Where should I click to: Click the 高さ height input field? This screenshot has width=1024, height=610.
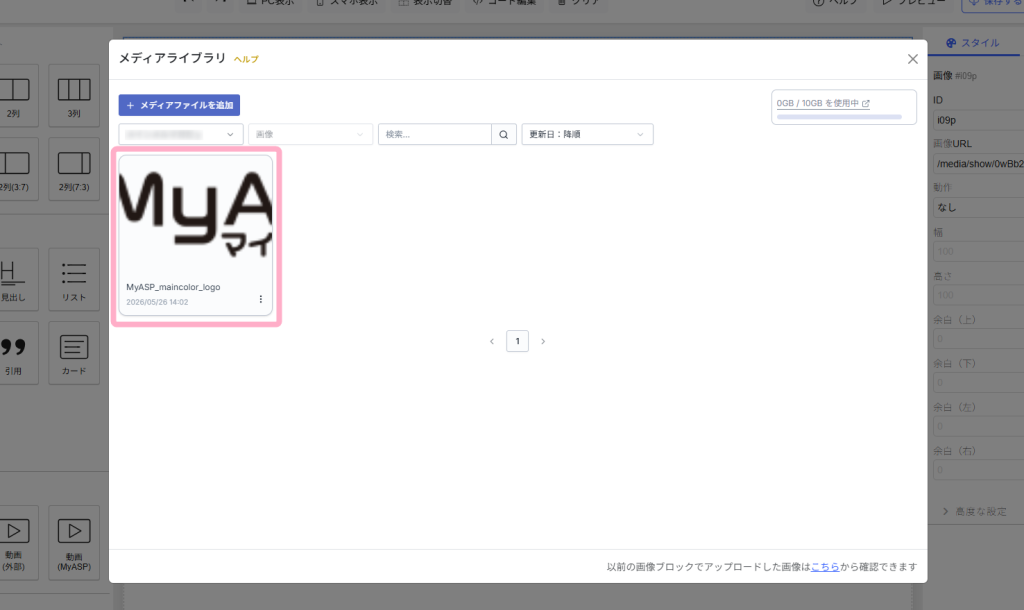[978, 295]
